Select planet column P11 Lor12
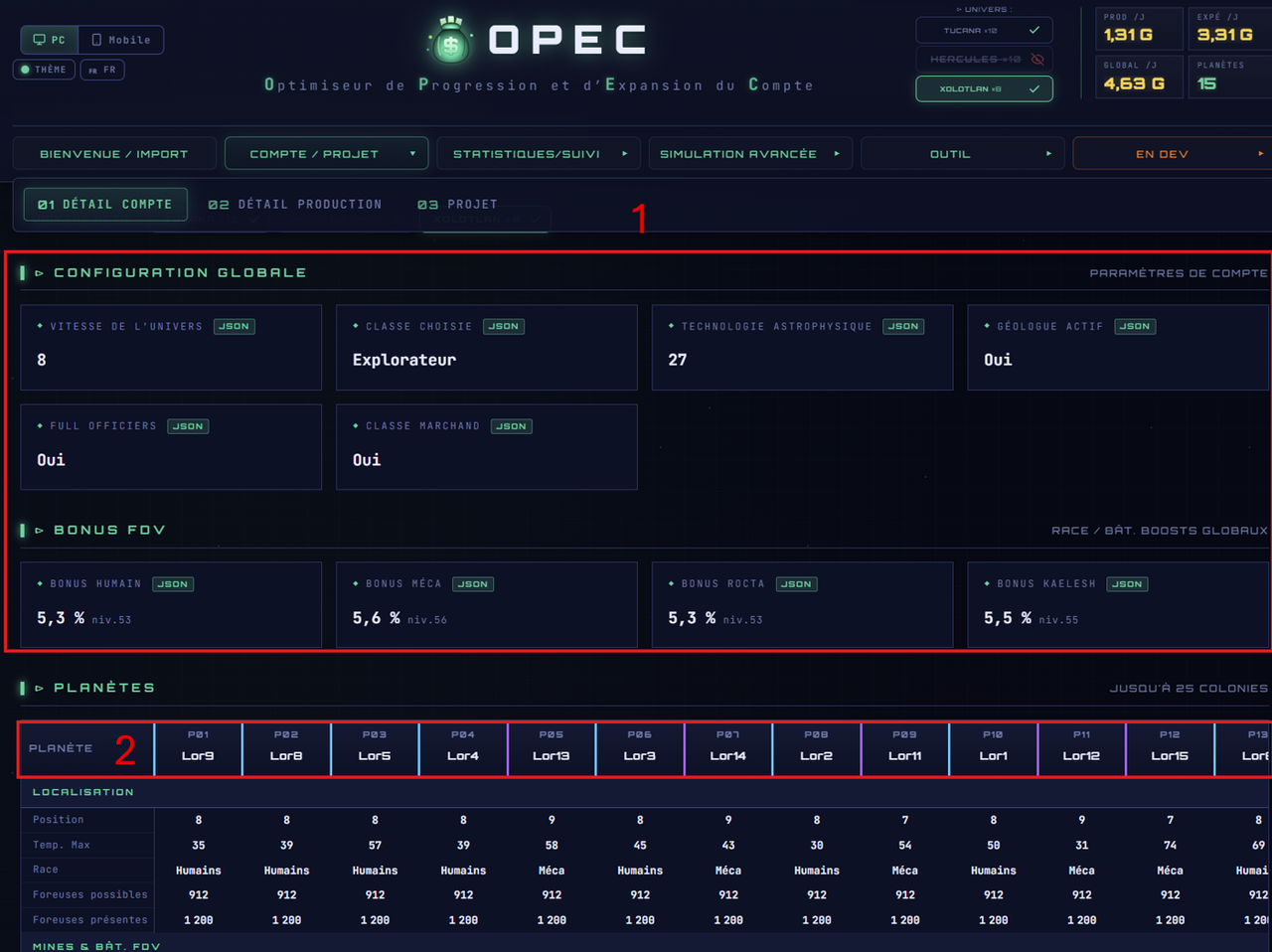 click(1082, 749)
